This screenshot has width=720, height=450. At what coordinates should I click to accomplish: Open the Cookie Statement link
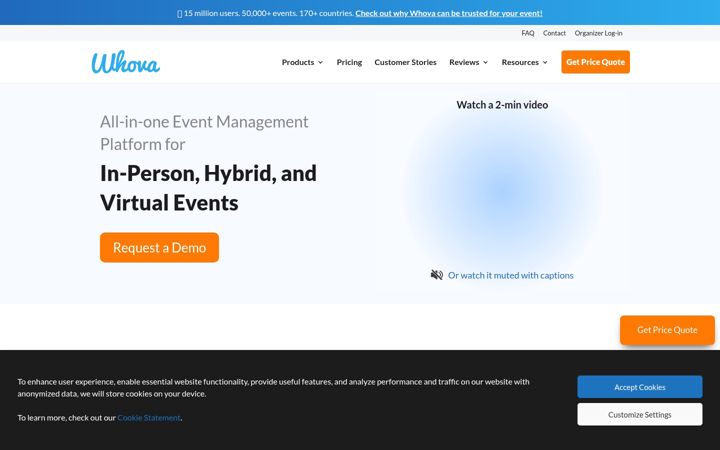tap(149, 417)
